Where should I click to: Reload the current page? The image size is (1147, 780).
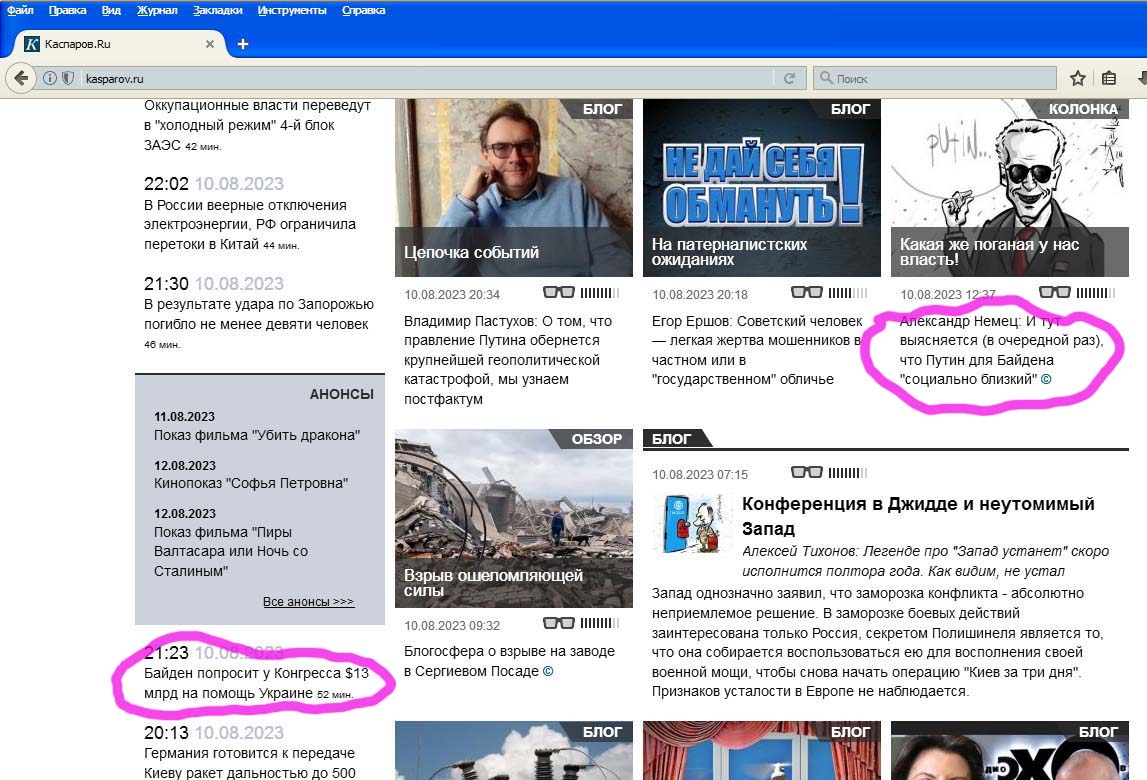pyautogui.click(x=789, y=78)
